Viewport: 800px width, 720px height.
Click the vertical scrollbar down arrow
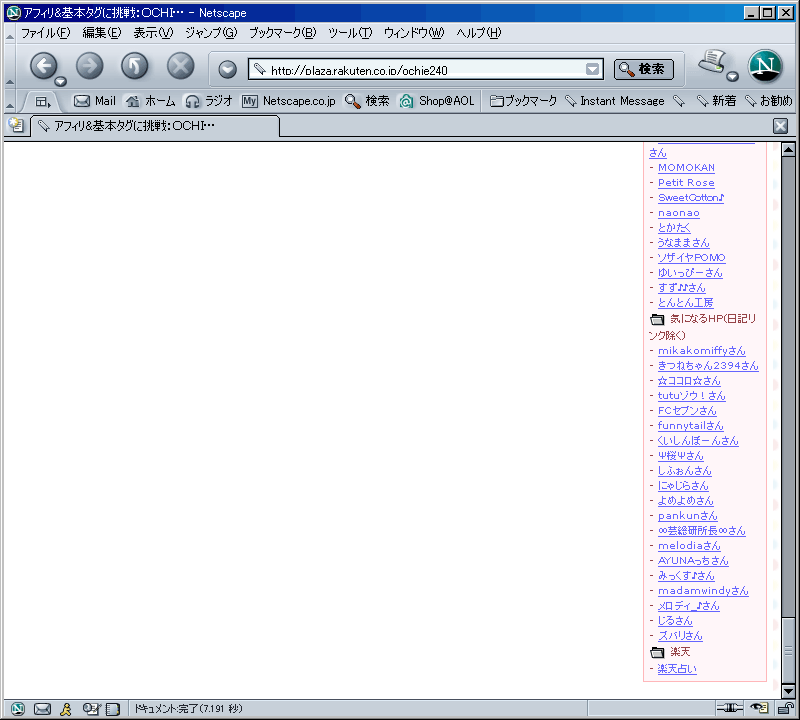point(788,691)
